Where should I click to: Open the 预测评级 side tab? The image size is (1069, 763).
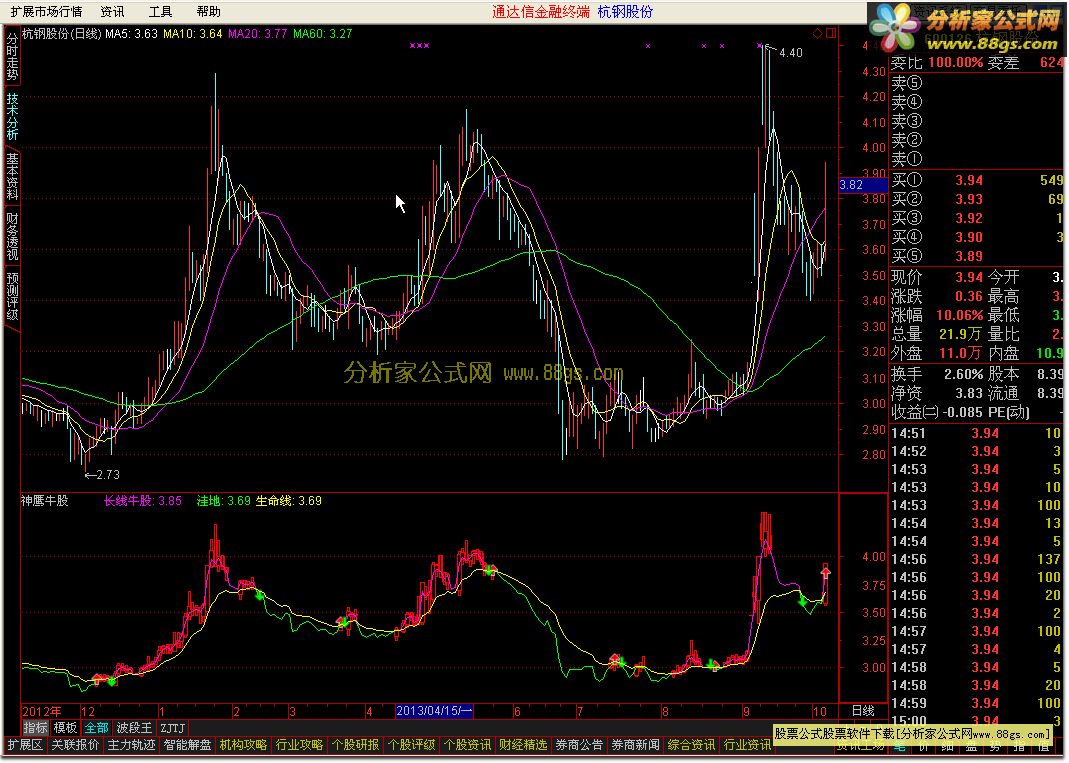[12, 295]
